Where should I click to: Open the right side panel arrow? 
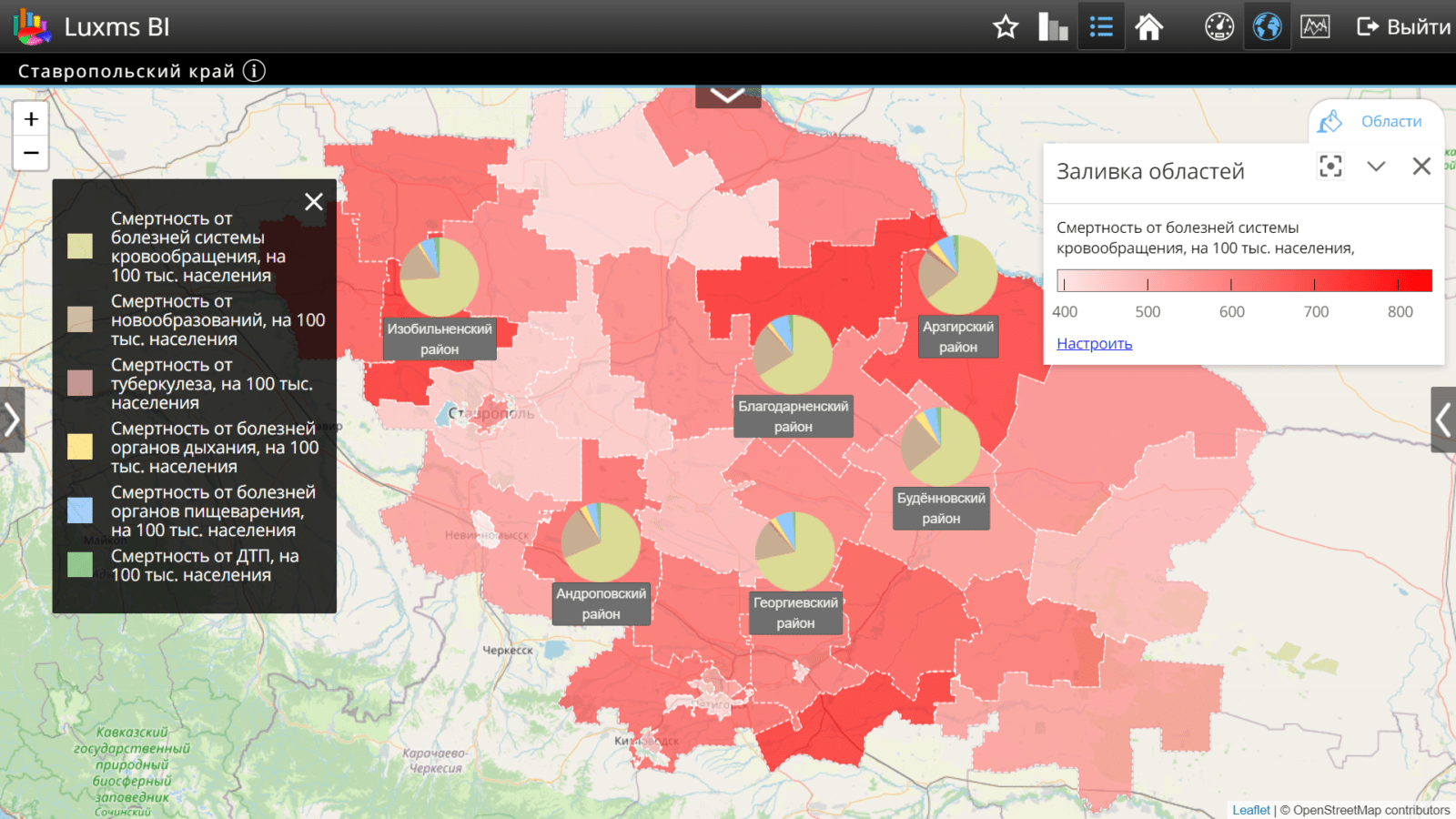[x=1443, y=420]
